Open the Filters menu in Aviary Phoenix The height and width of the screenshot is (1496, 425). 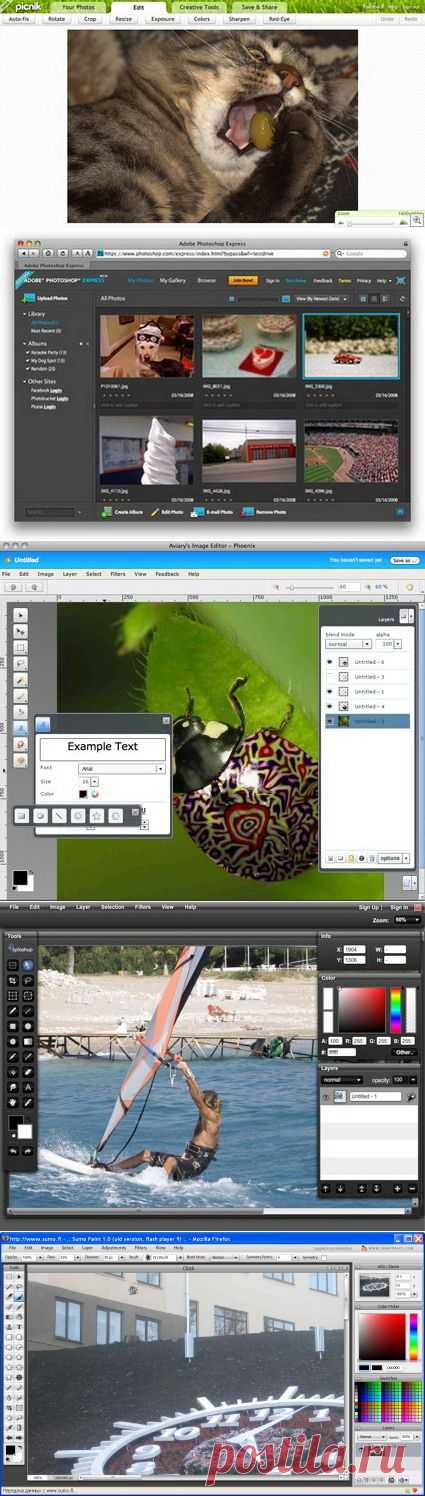[x=118, y=574]
